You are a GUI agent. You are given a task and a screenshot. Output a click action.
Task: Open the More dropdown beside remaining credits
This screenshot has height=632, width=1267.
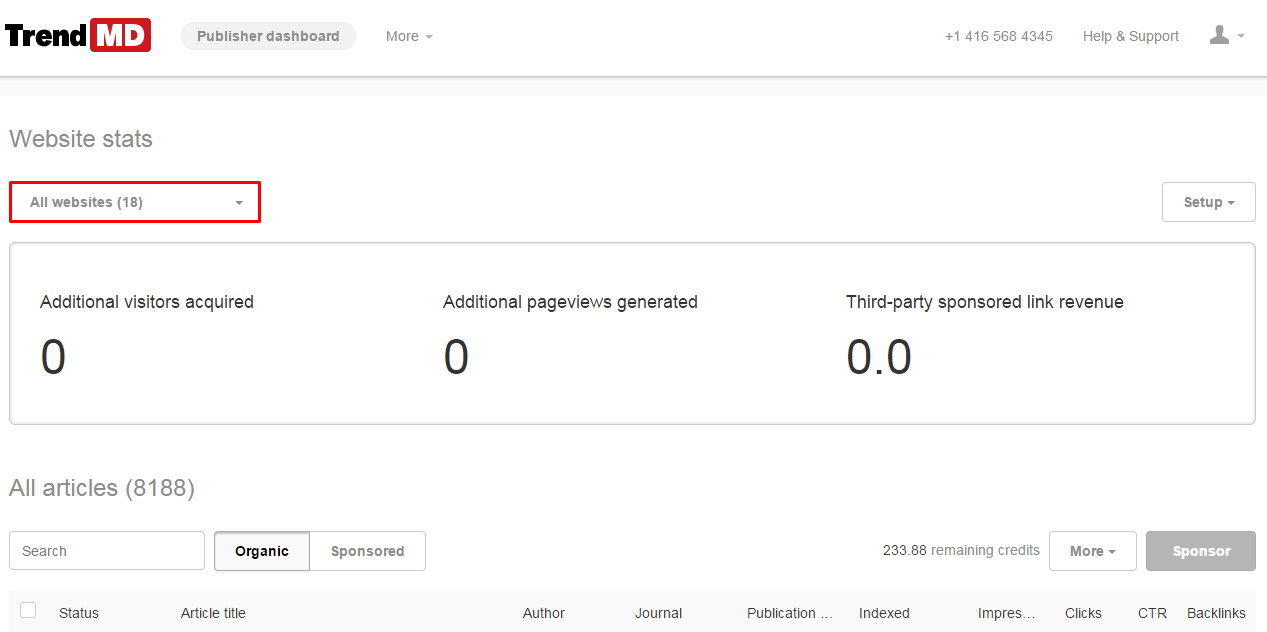(x=1092, y=551)
